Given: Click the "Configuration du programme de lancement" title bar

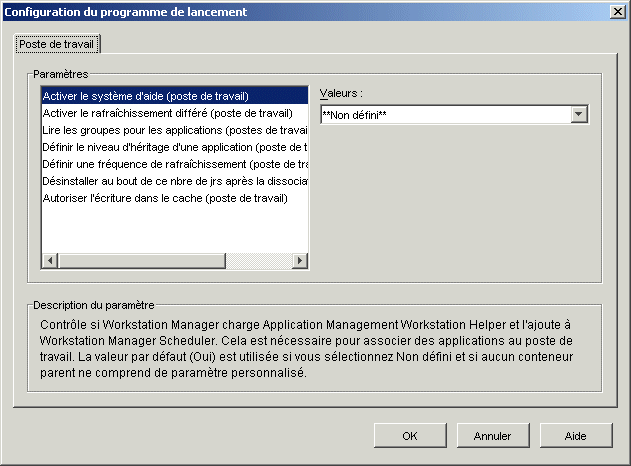Looking at the screenshot, I should click(300, 11).
